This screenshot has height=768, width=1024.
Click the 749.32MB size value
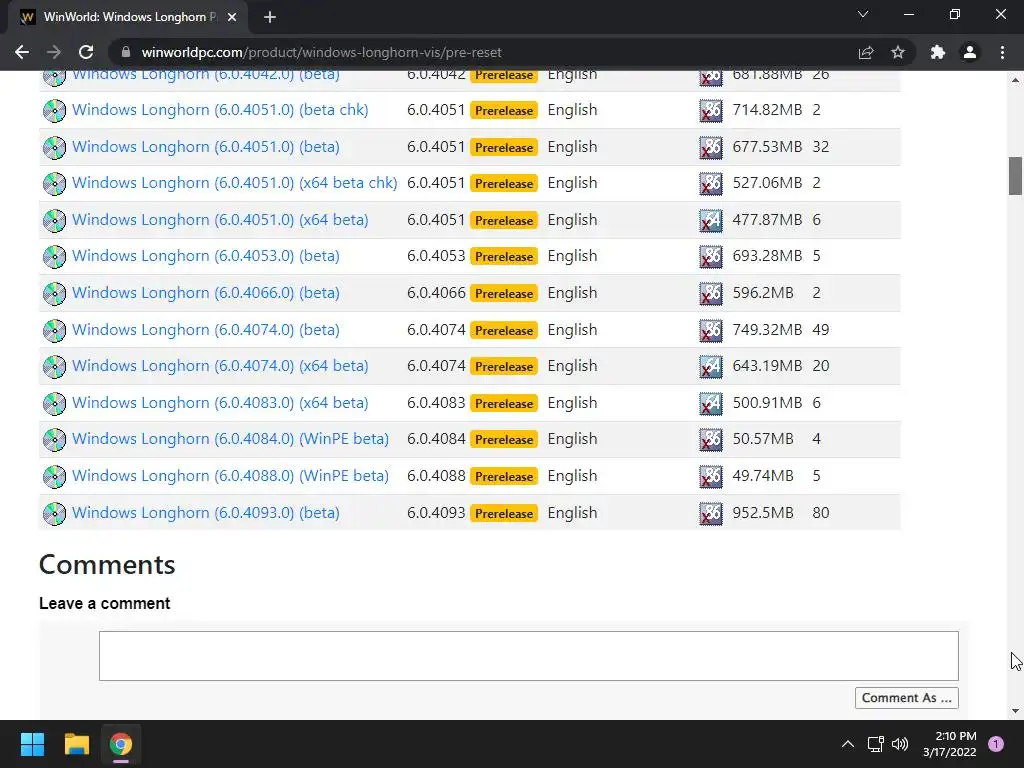click(767, 330)
